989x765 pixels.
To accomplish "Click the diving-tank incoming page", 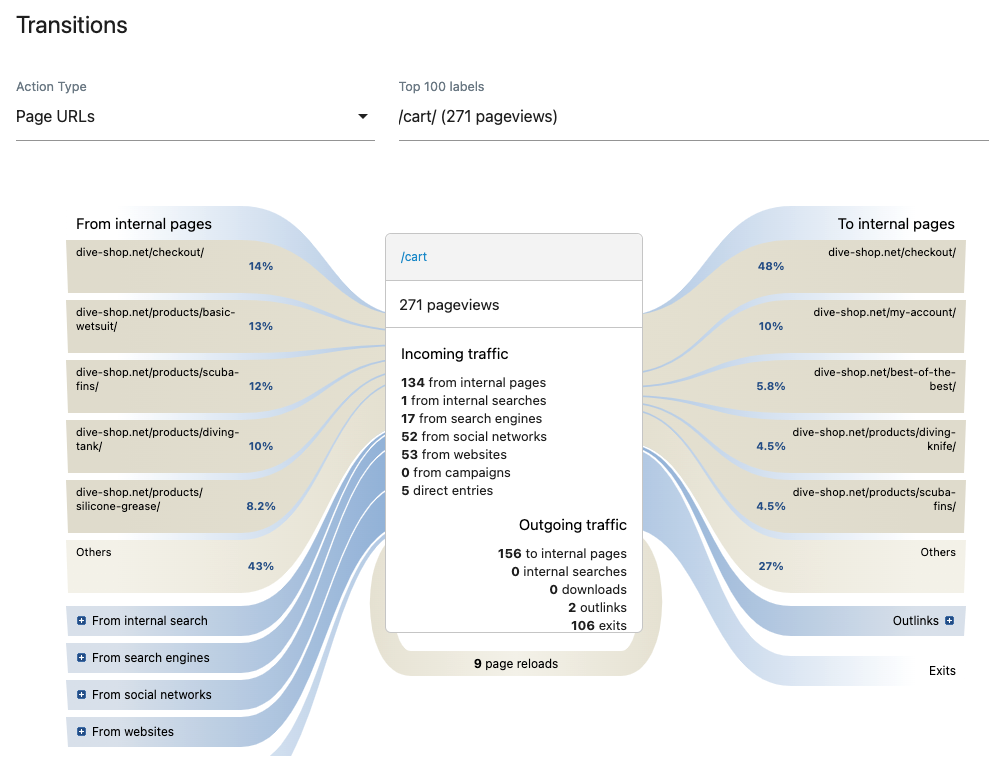I will tap(170, 446).
